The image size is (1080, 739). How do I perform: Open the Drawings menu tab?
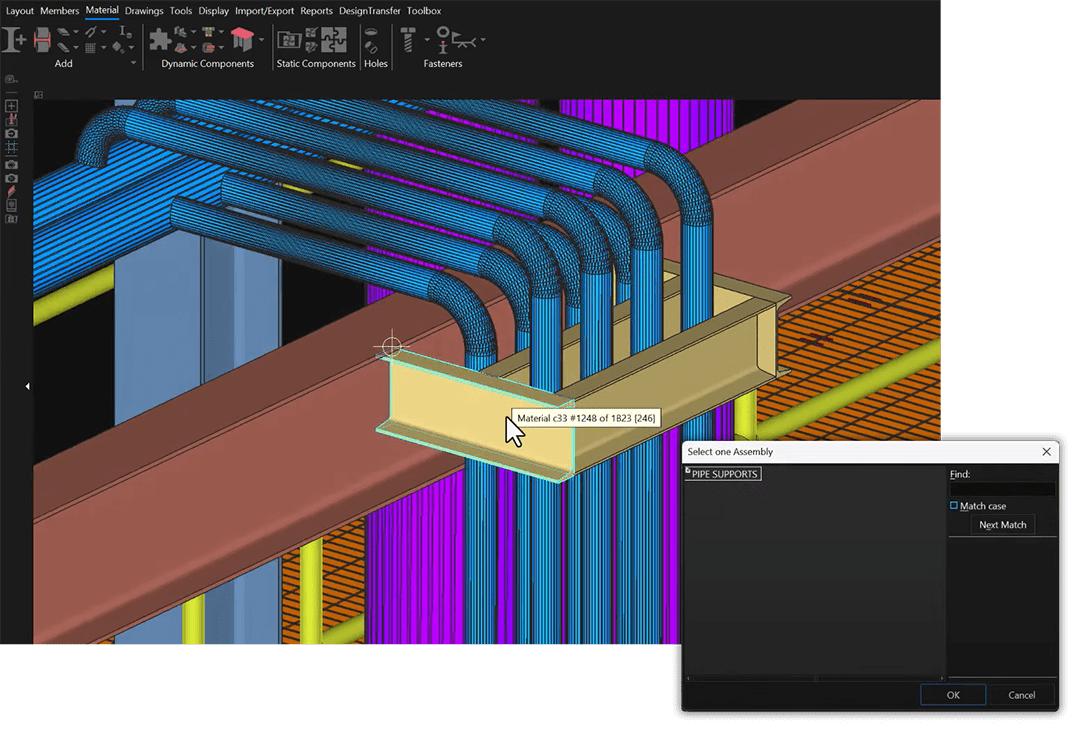144,11
